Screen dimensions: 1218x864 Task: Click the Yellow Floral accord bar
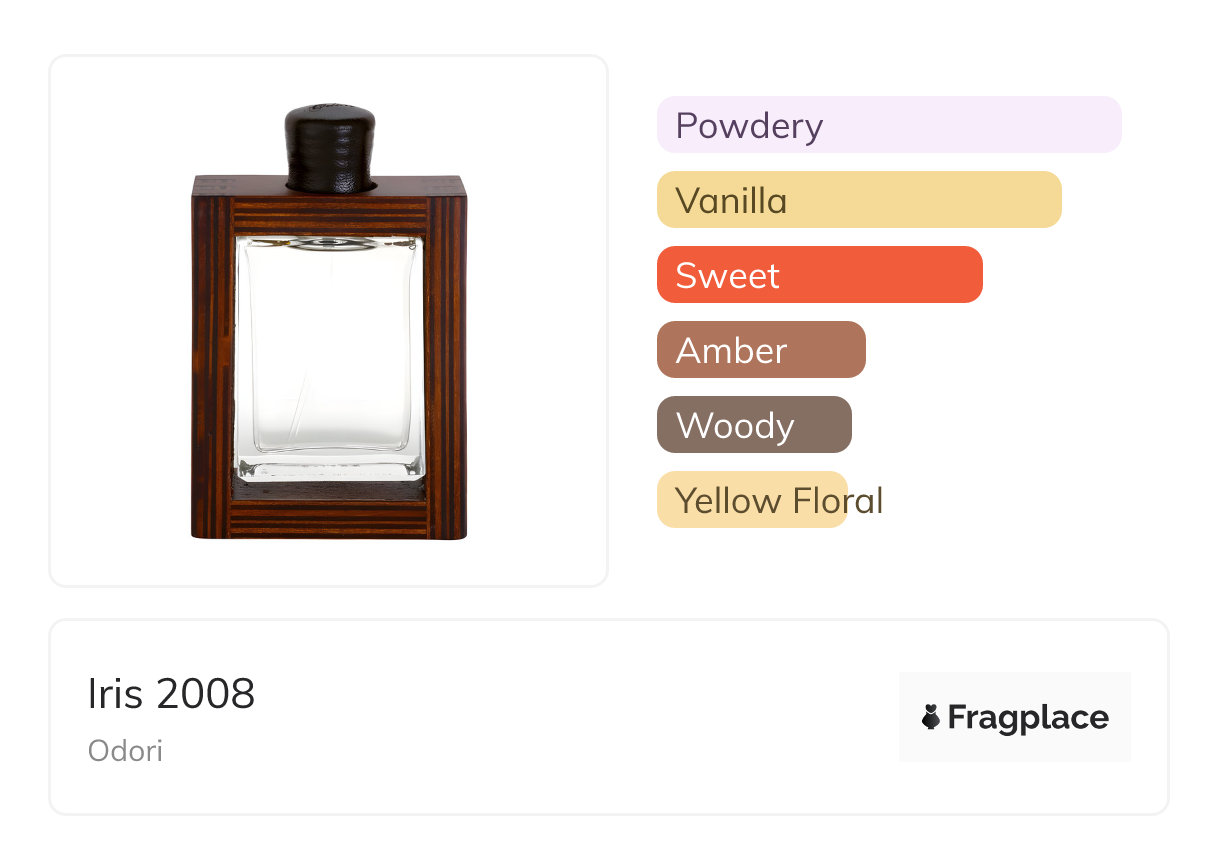coord(752,500)
